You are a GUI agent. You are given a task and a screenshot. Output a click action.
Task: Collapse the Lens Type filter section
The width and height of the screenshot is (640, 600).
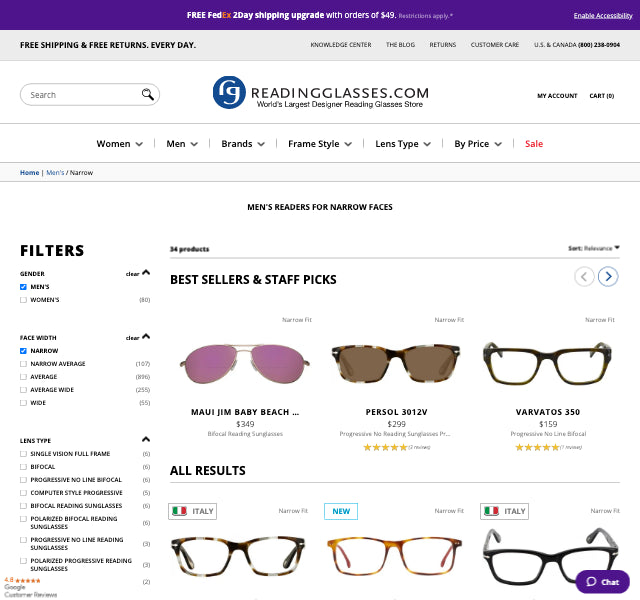146,440
